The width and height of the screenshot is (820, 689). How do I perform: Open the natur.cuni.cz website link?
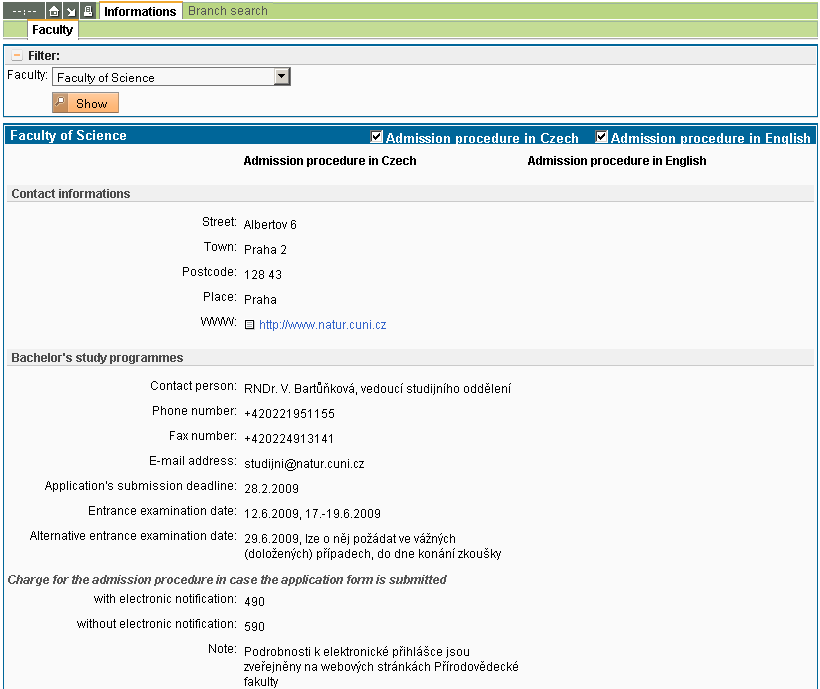(x=323, y=325)
